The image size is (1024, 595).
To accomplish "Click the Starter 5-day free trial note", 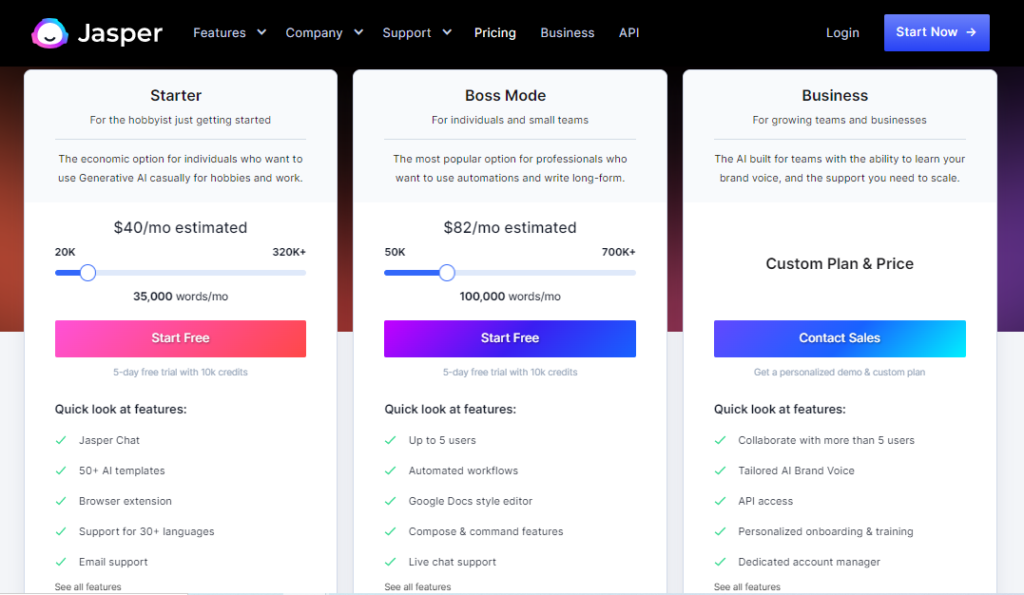I will pyautogui.click(x=180, y=372).
